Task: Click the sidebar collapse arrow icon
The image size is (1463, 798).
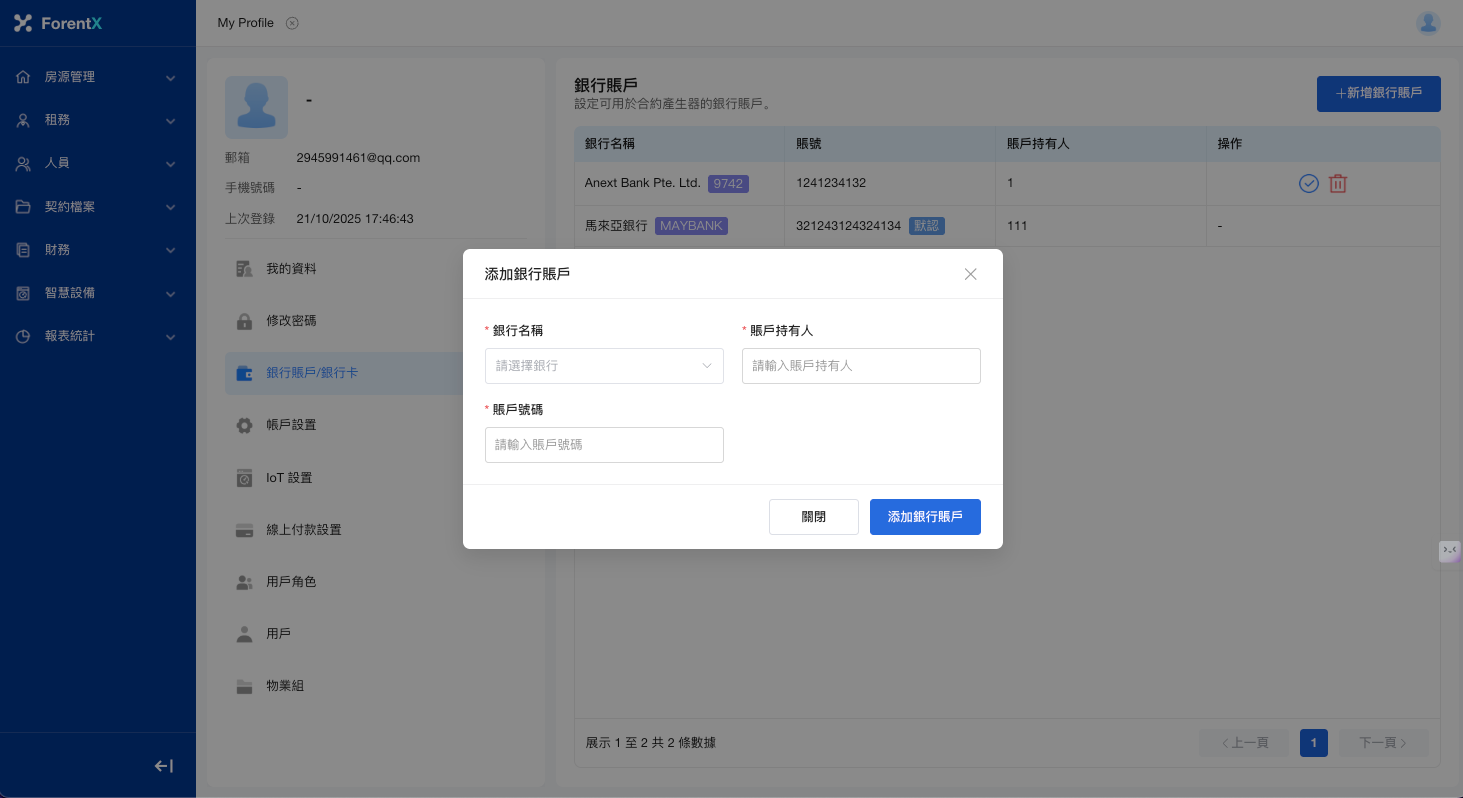Action: point(164,766)
